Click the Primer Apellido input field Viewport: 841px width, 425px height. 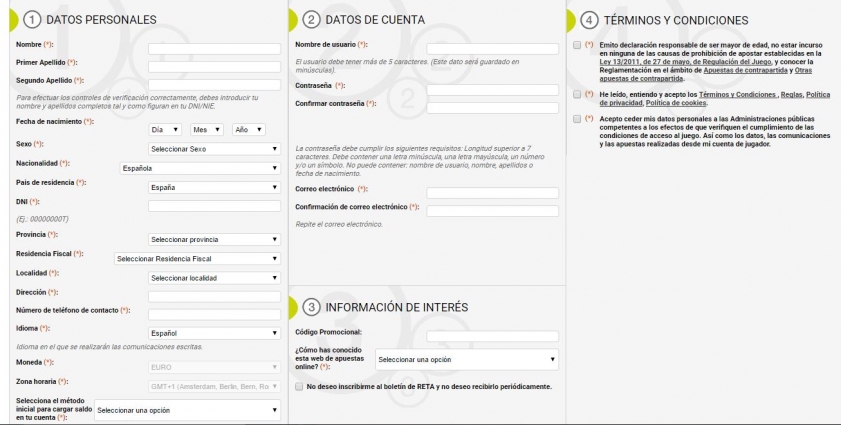pos(215,67)
